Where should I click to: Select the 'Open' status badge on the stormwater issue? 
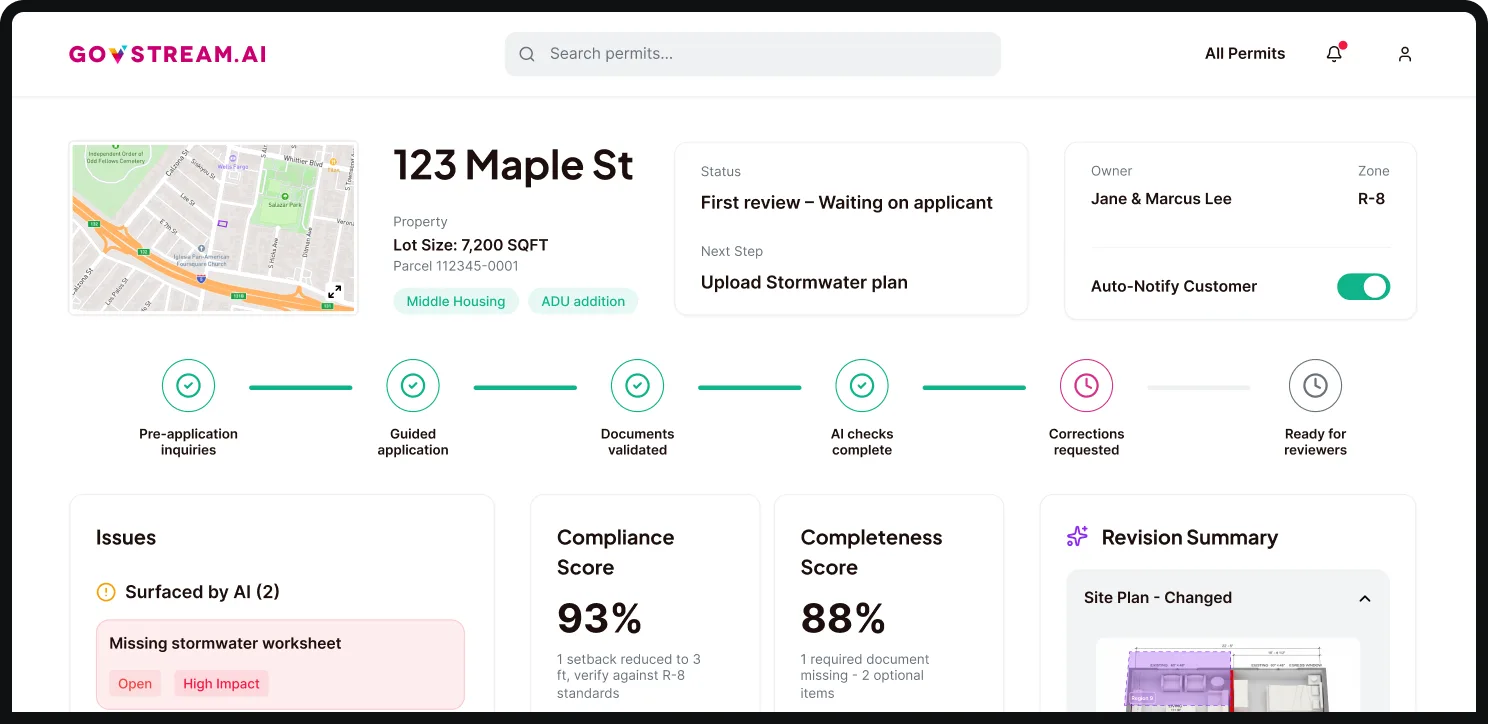pos(135,683)
